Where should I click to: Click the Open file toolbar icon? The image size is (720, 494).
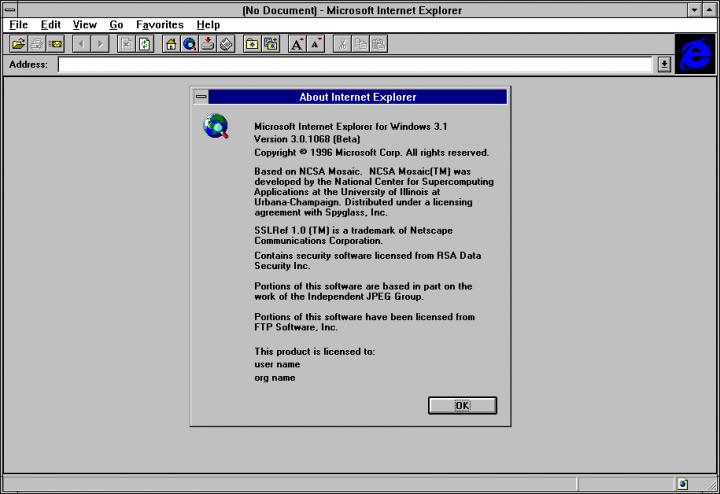pos(18,44)
